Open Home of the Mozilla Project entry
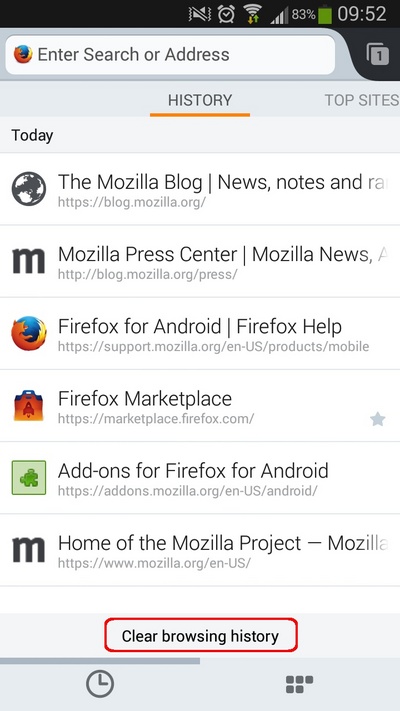The image size is (400, 711). point(200,550)
